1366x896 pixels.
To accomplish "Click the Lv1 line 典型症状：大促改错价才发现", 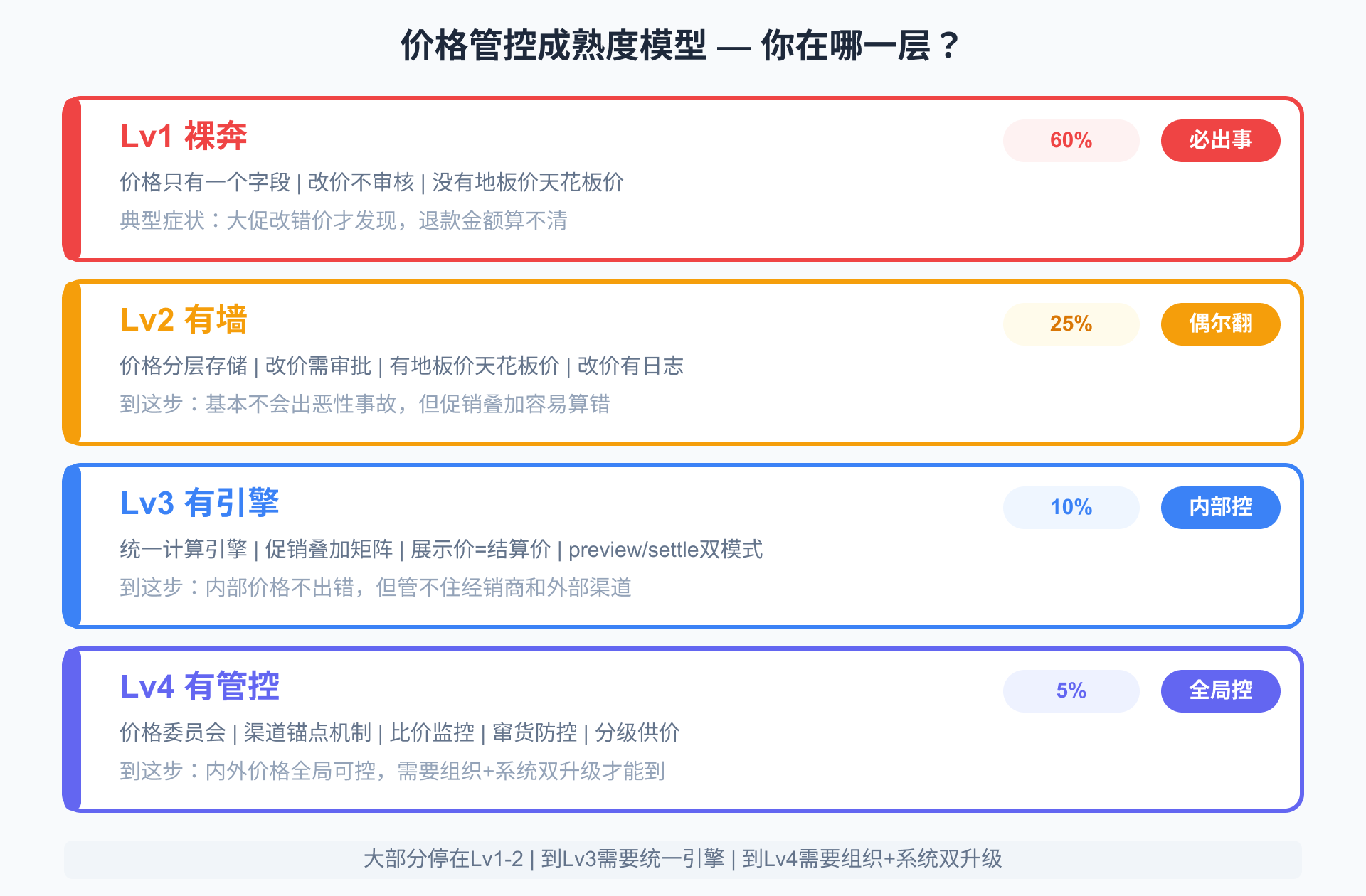I will [x=343, y=220].
